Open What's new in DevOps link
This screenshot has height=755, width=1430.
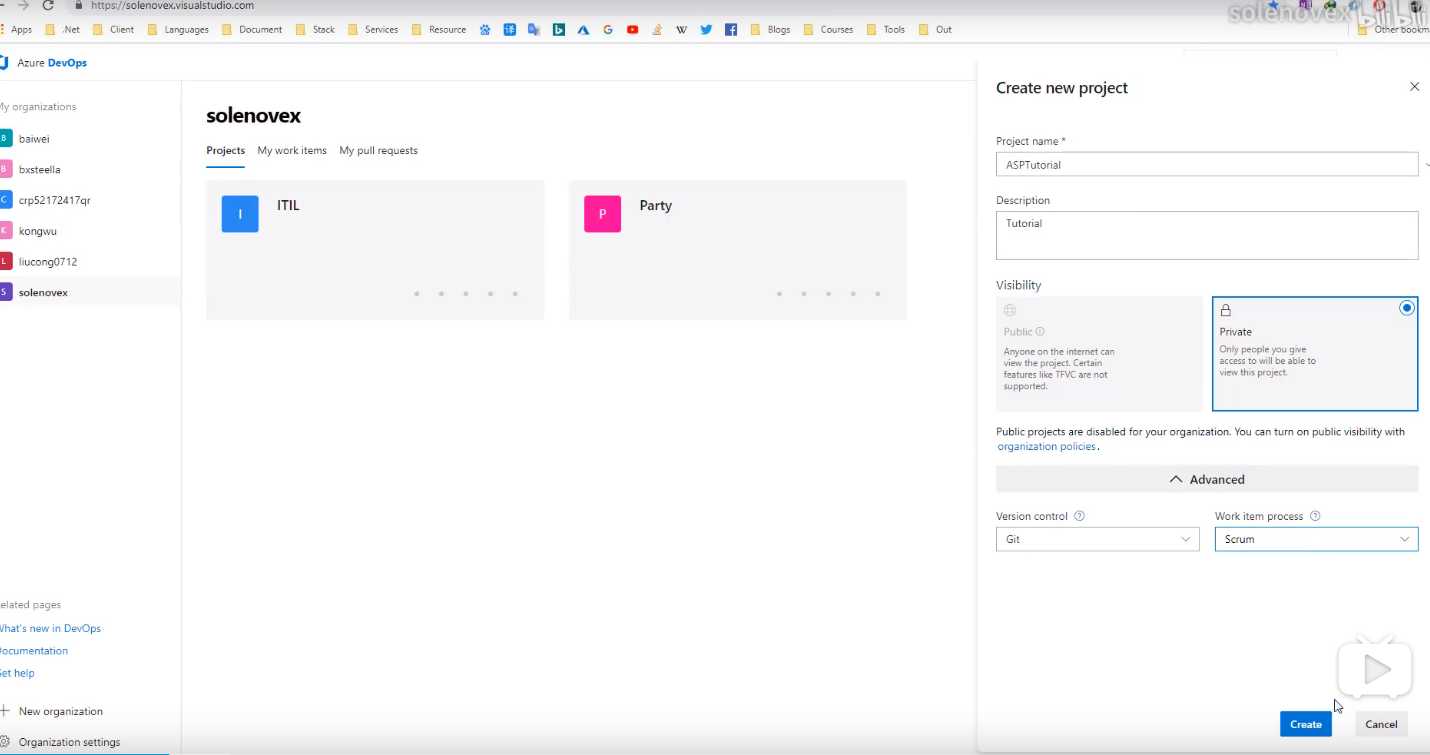[x=50, y=629]
